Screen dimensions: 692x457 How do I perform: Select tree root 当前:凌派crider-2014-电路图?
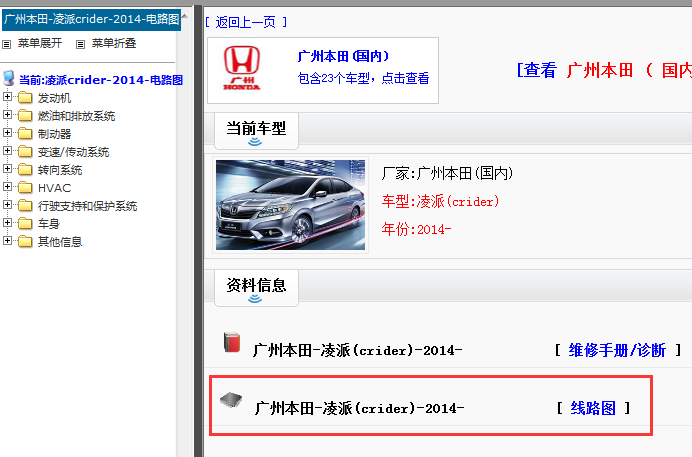(x=101, y=80)
